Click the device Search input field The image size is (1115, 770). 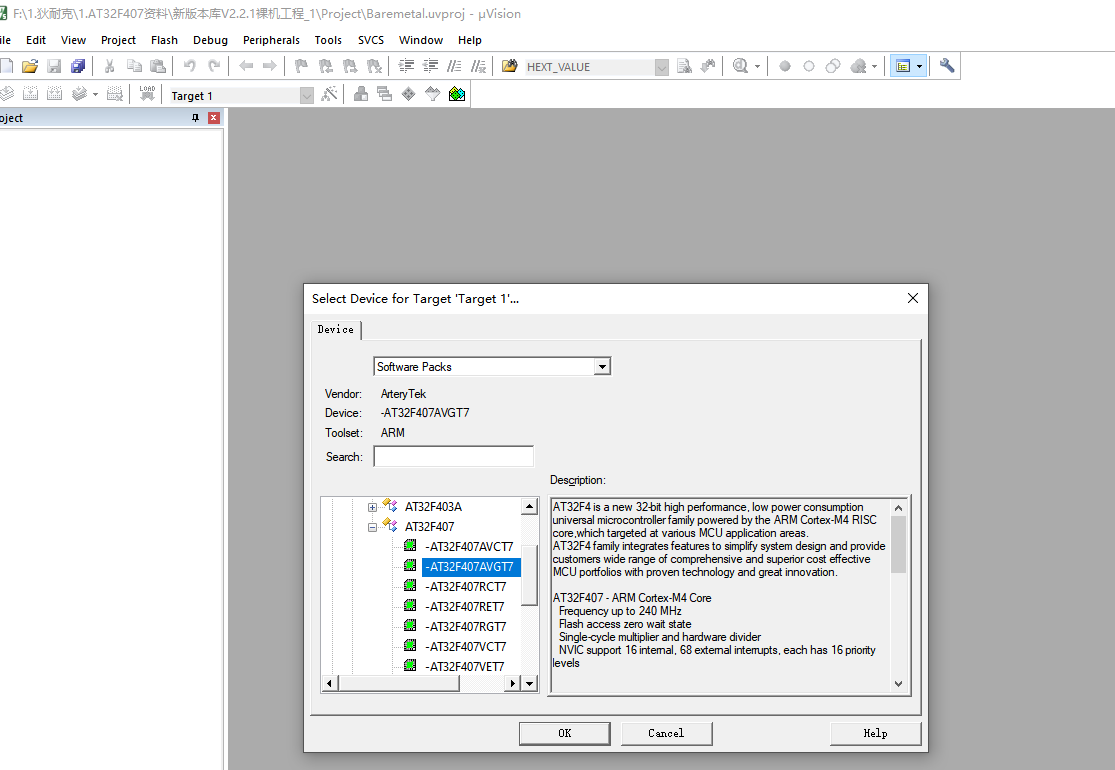tap(454, 456)
